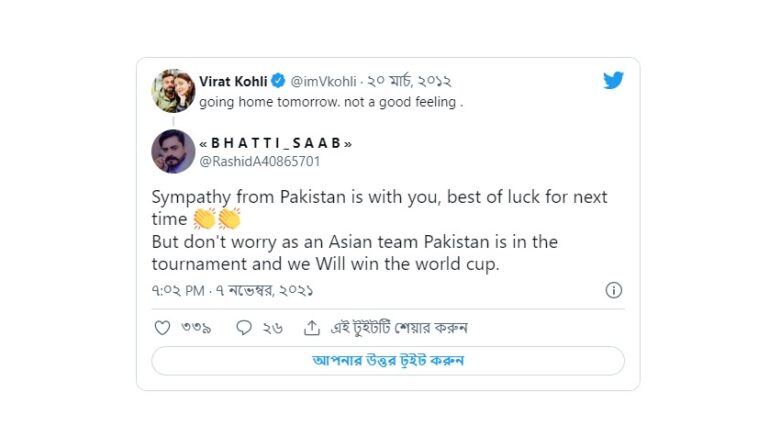Like the tweet with heart icon
Image resolution: width=758 pixels, height=426 pixels.
[162, 328]
